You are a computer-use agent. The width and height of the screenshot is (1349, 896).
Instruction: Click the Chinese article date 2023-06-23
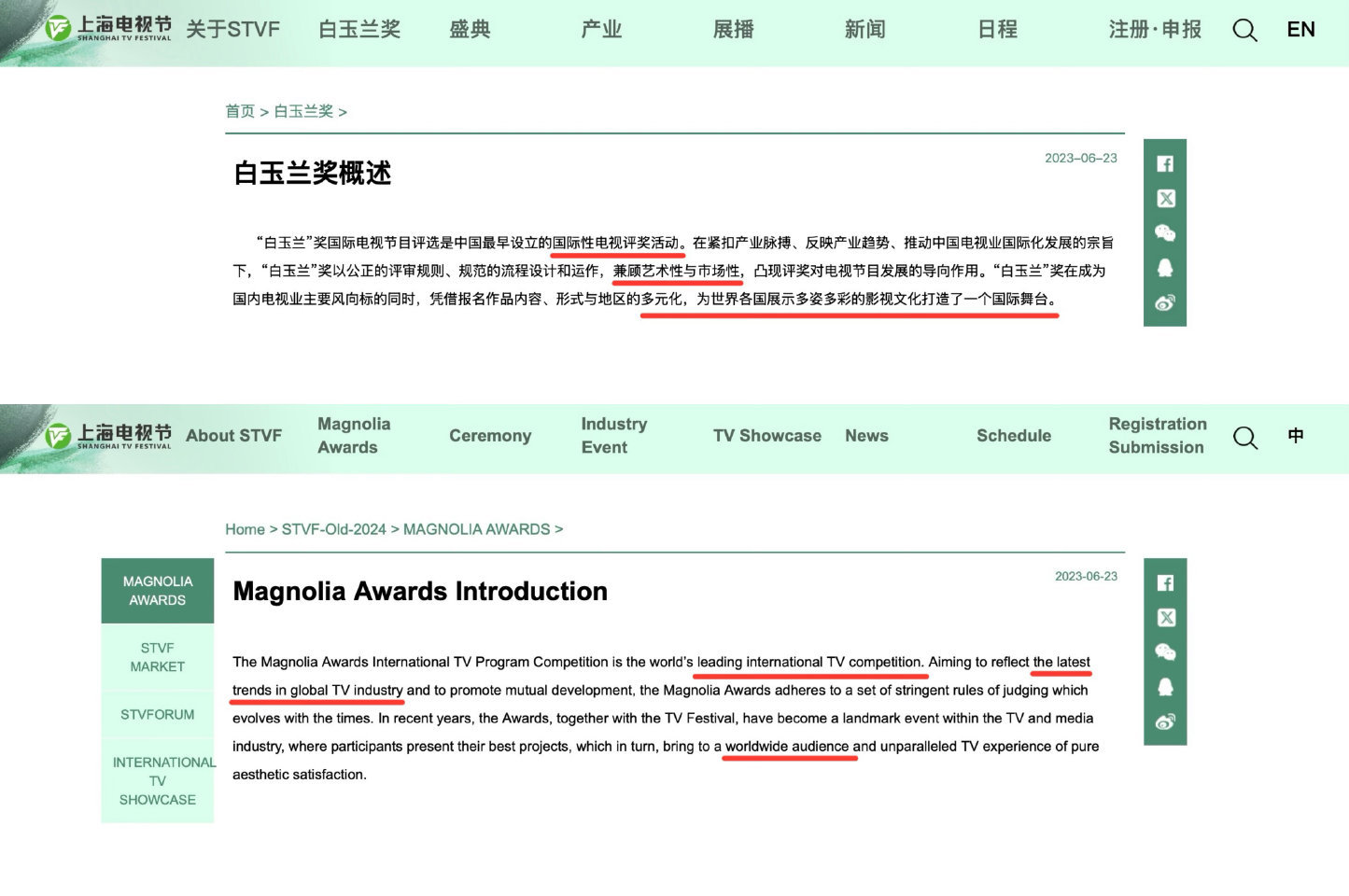[x=1081, y=158]
